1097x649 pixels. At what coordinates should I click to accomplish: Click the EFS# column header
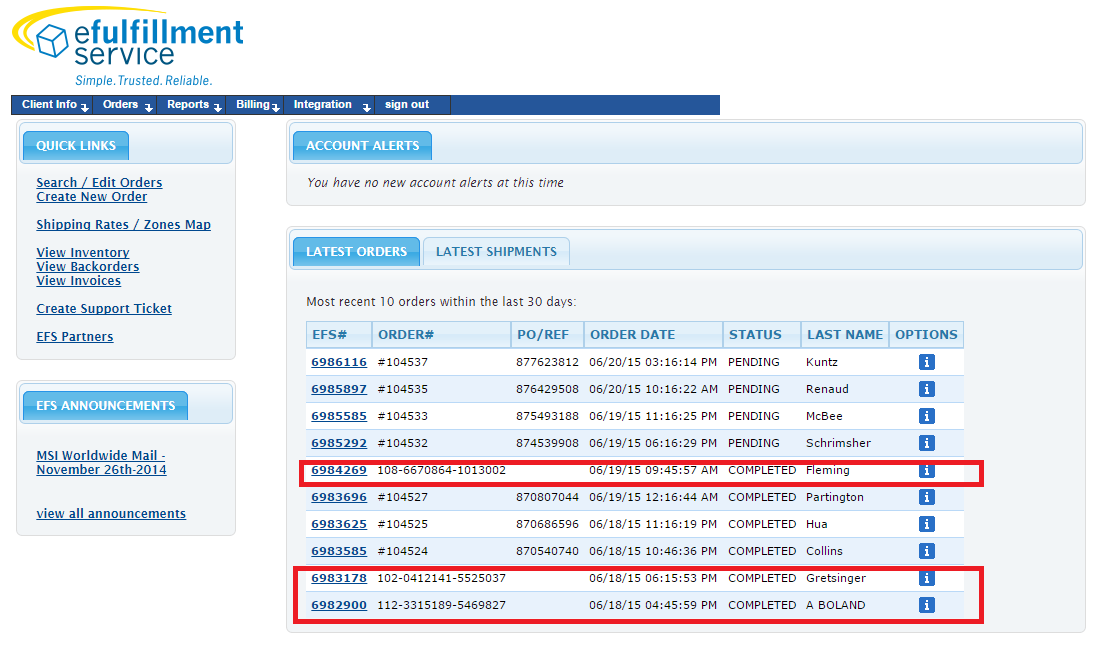[x=339, y=335]
